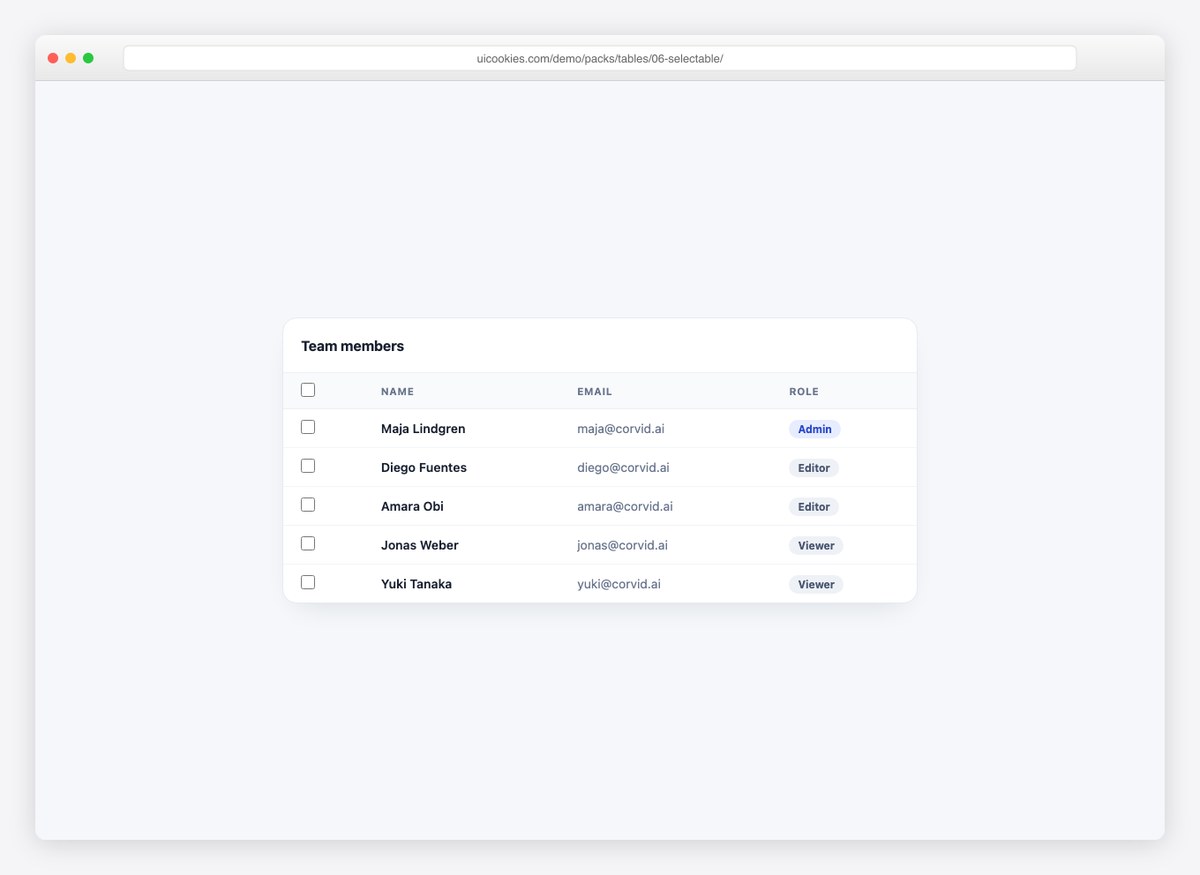Click the Team members heading

pyautogui.click(x=352, y=346)
